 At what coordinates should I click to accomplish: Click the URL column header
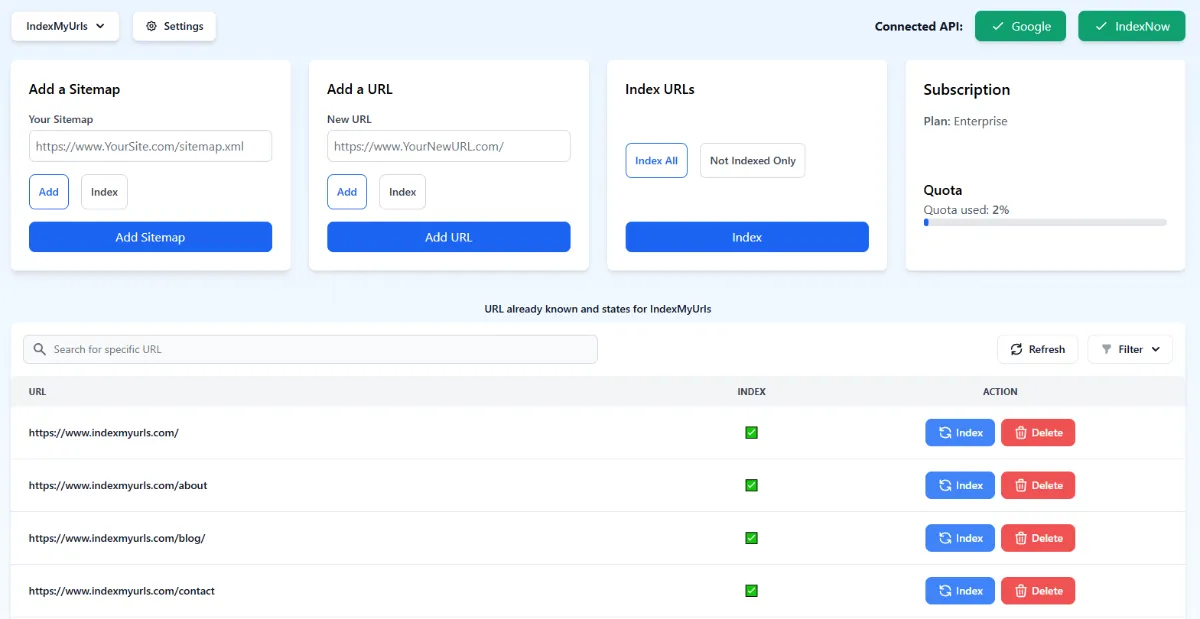(37, 392)
